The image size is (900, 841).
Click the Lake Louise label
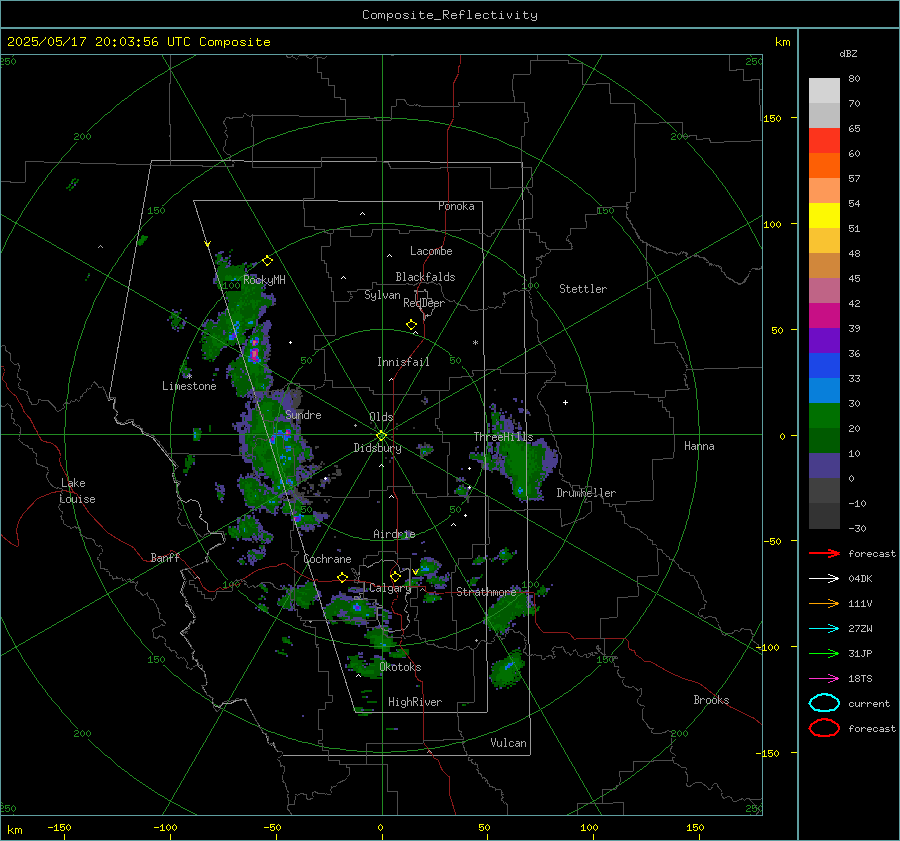(77, 491)
